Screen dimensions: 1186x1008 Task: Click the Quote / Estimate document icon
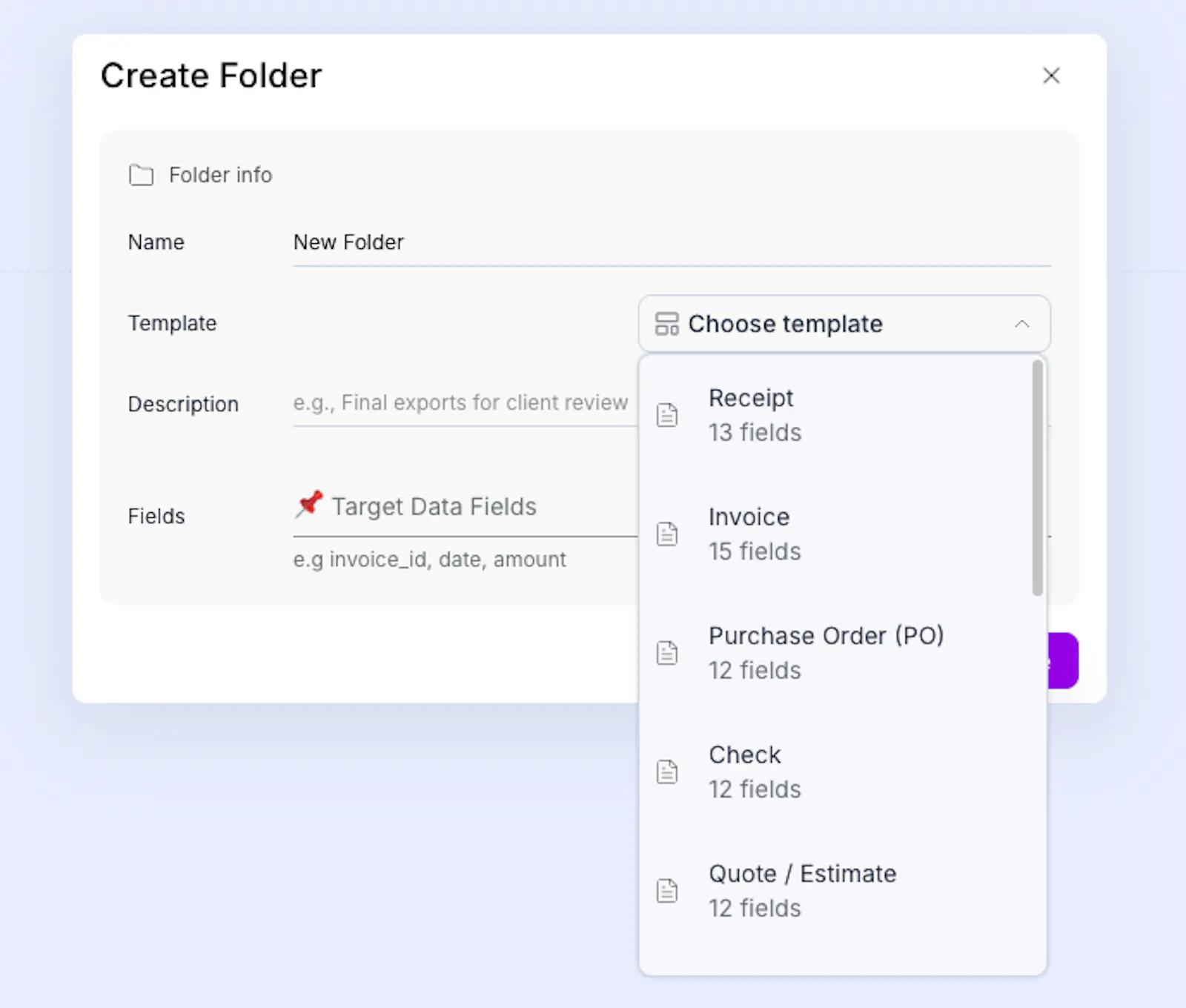coord(667,891)
